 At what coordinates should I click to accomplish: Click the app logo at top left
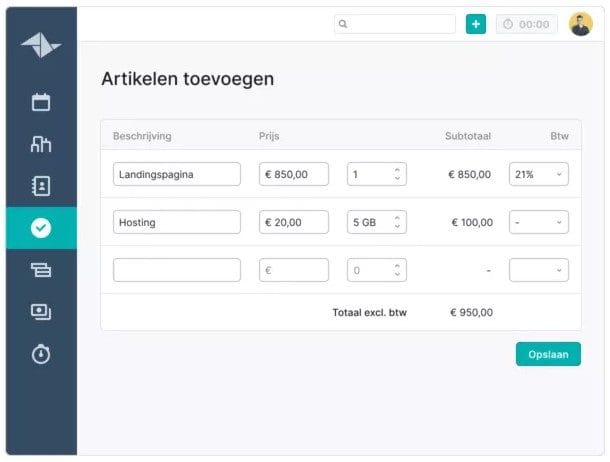[41, 45]
